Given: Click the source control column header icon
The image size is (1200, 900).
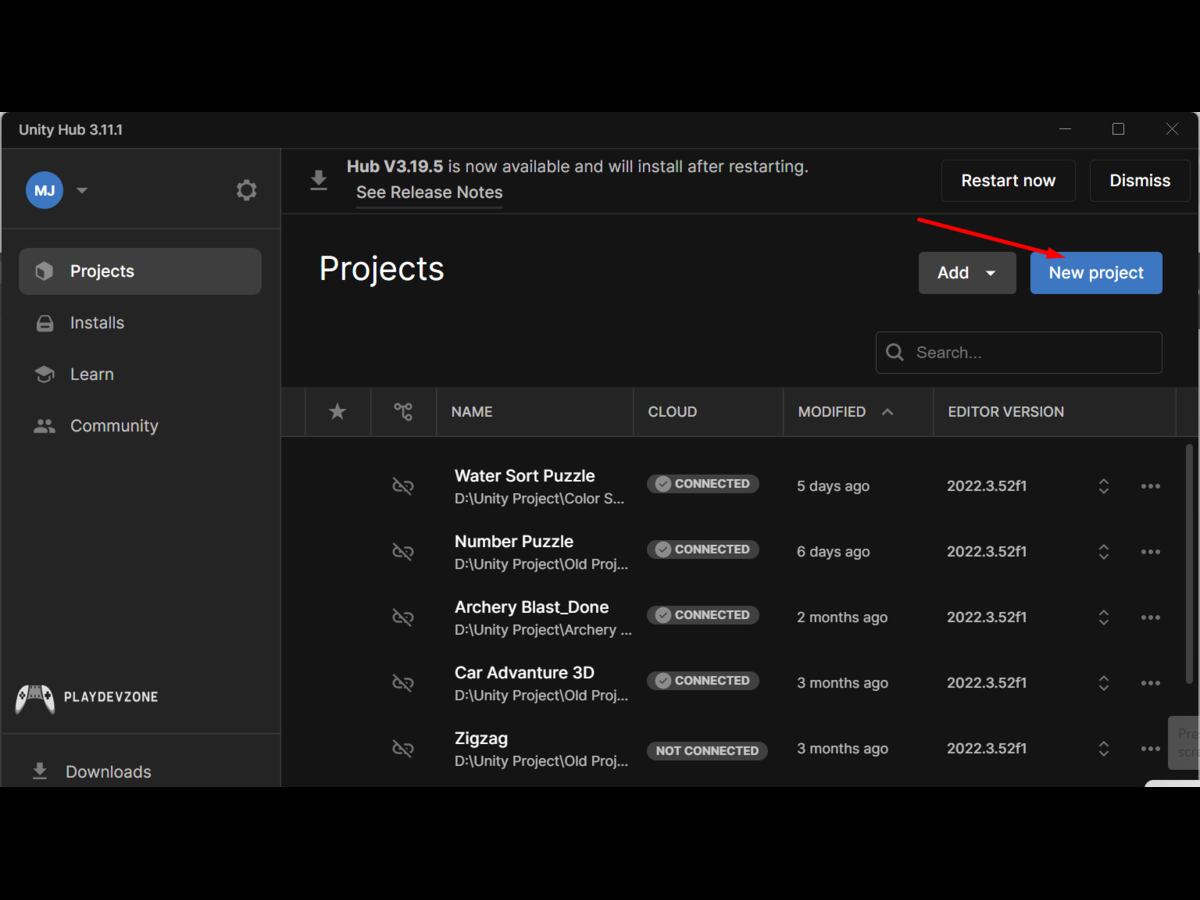Looking at the screenshot, I should point(403,411).
